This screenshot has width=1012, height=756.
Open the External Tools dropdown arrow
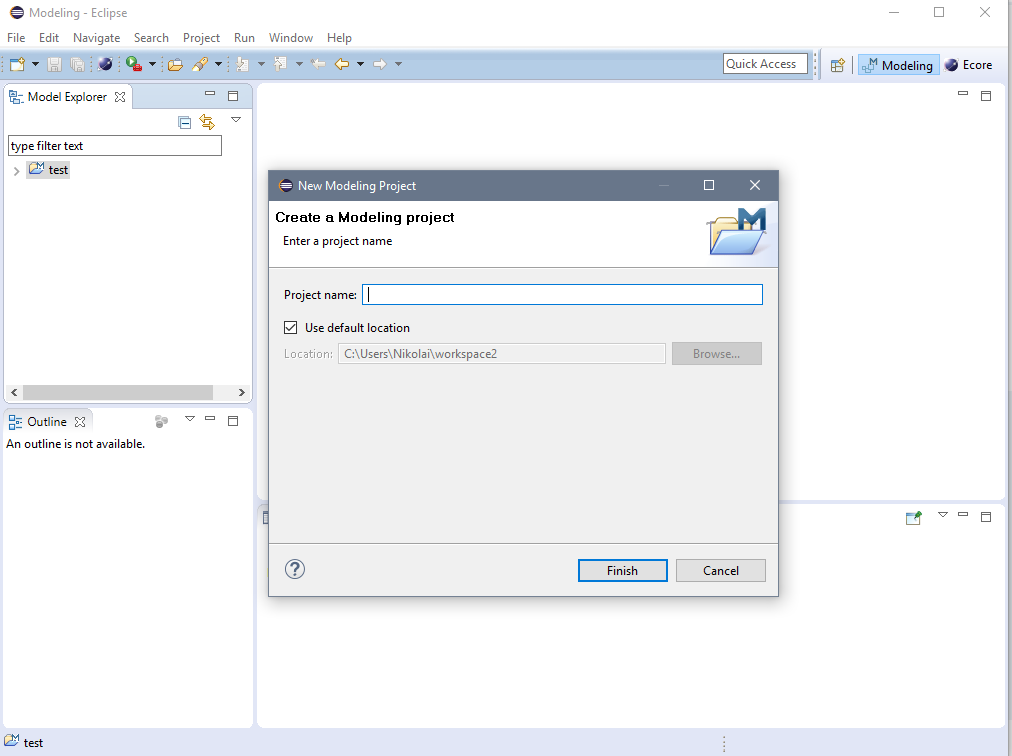pos(152,64)
